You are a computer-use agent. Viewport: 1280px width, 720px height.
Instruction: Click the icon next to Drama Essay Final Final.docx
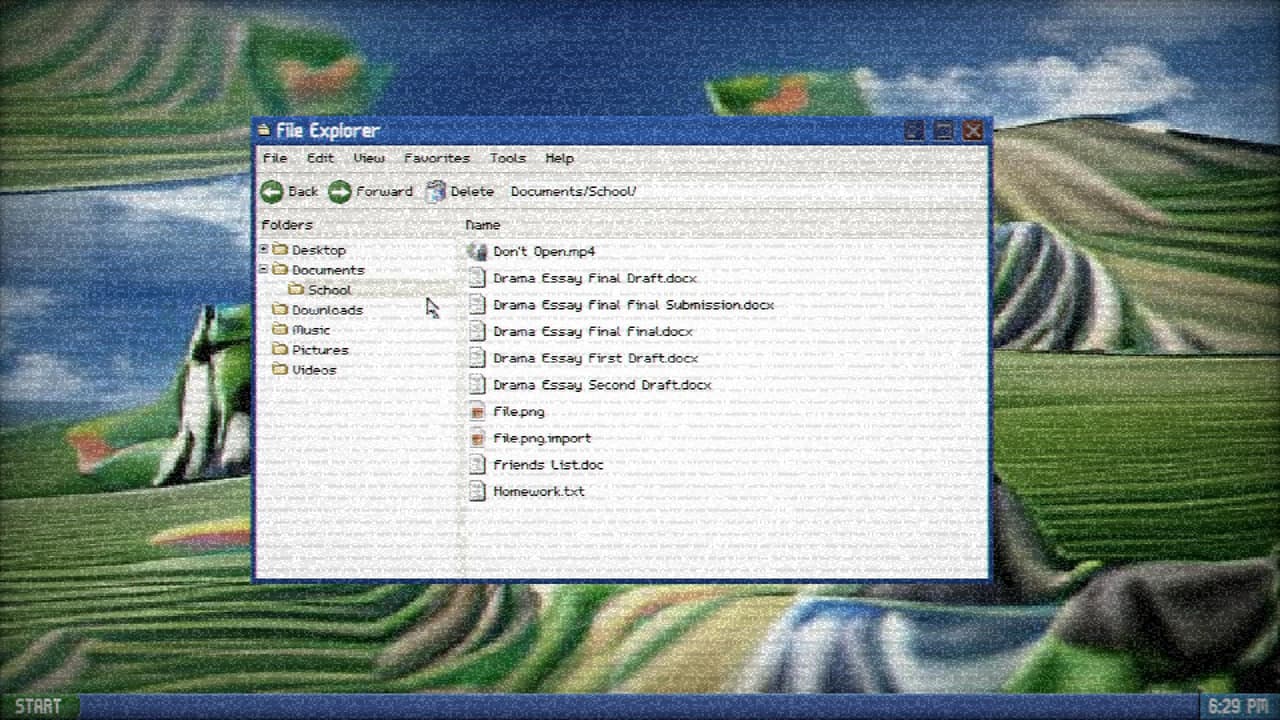click(477, 331)
